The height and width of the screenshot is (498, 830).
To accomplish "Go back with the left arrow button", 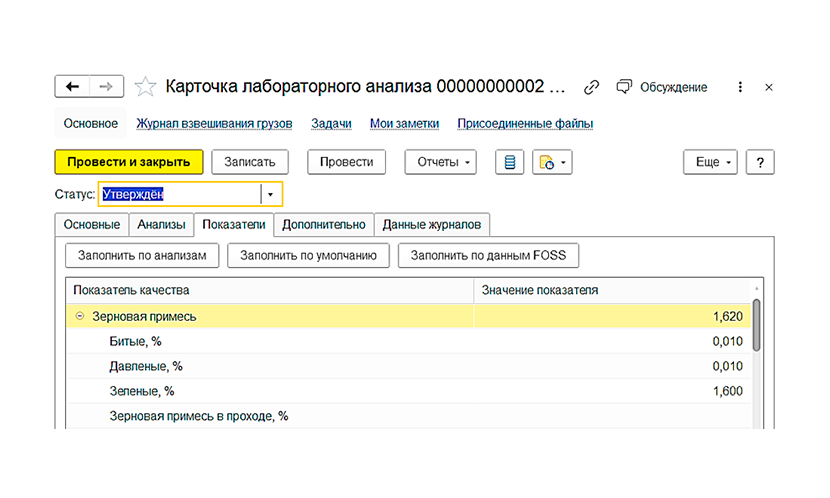I will click(73, 86).
